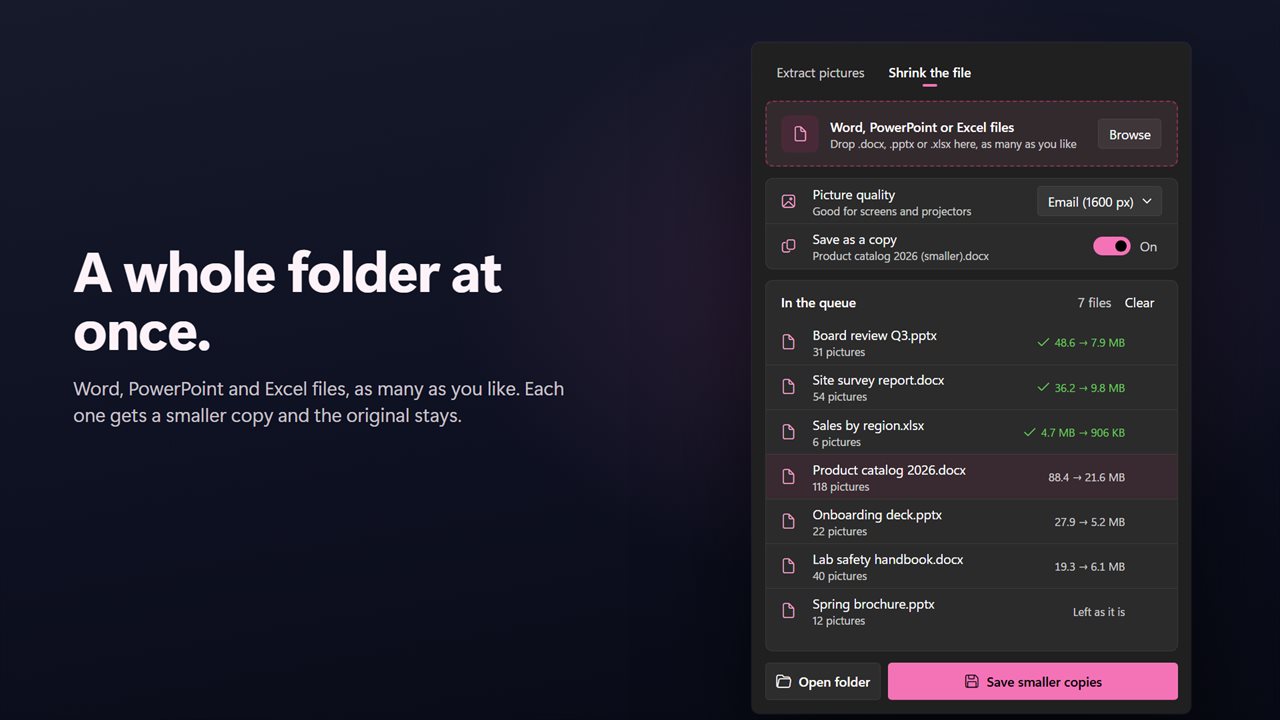The image size is (1280, 720).
Task: Click the 4.7 MB → 906 KB result
Action: coord(1083,433)
